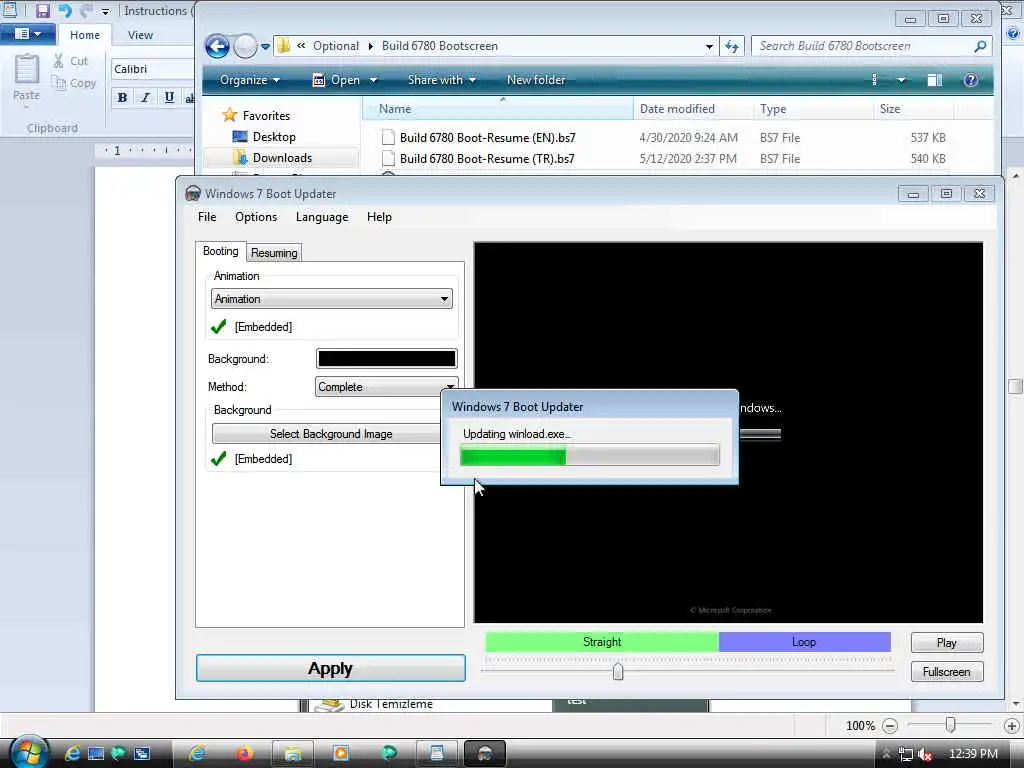Switch to the Booting tab
The height and width of the screenshot is (768, 1024).
coord(221,251)
